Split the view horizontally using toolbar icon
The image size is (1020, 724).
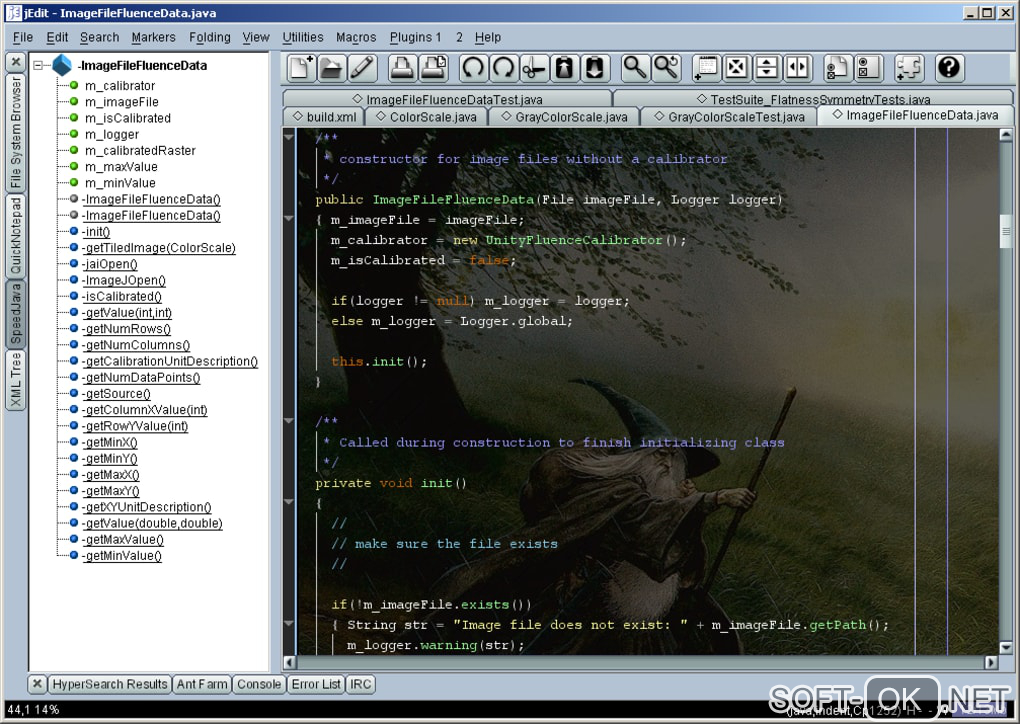point(767,68)
